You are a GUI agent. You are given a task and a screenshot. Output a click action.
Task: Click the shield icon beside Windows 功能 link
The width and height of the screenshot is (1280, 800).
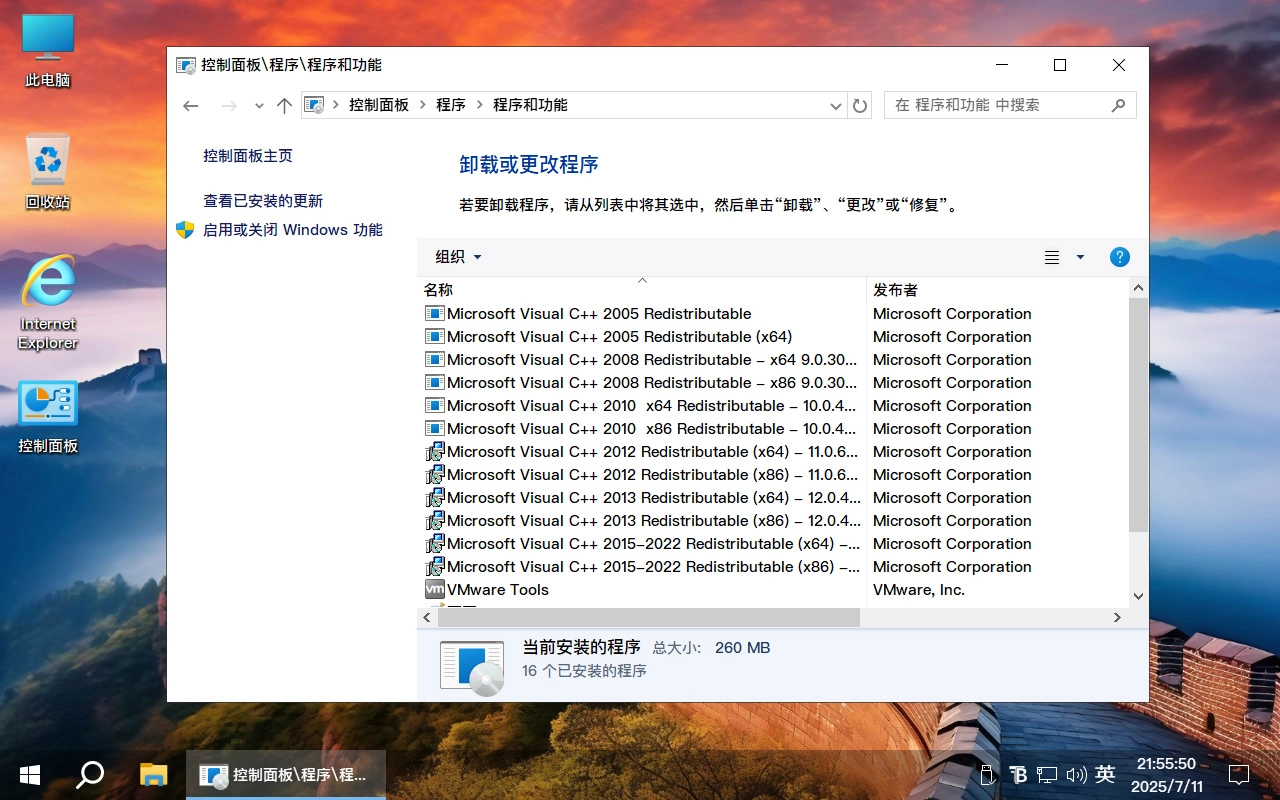click(x=185, y=229)
